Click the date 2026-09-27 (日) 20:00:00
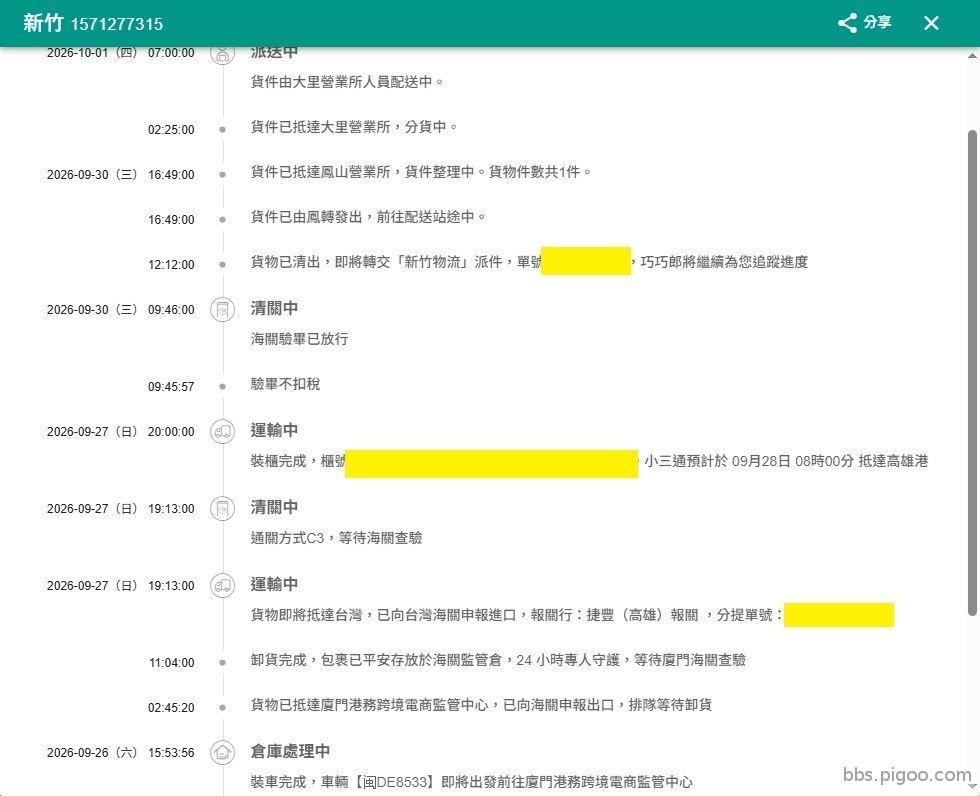 click(x=121, y=432)
